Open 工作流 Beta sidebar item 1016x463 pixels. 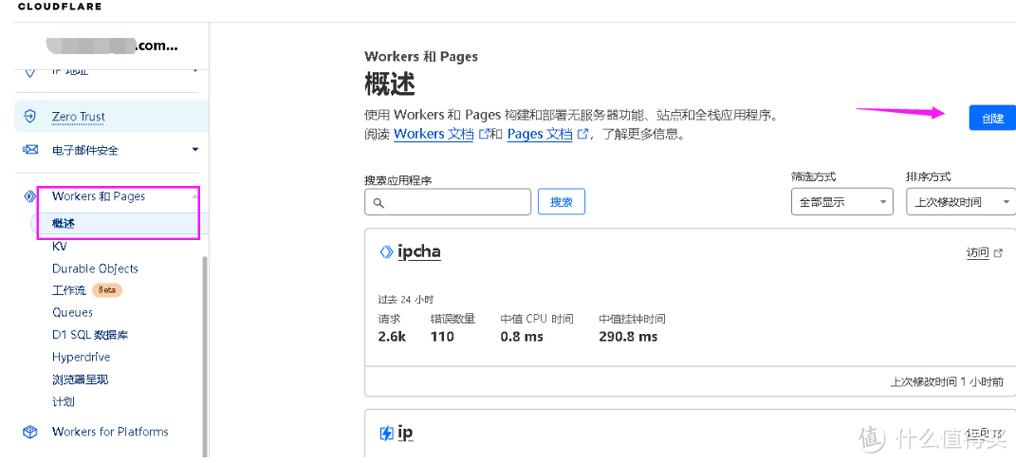(x=69, y=290)
